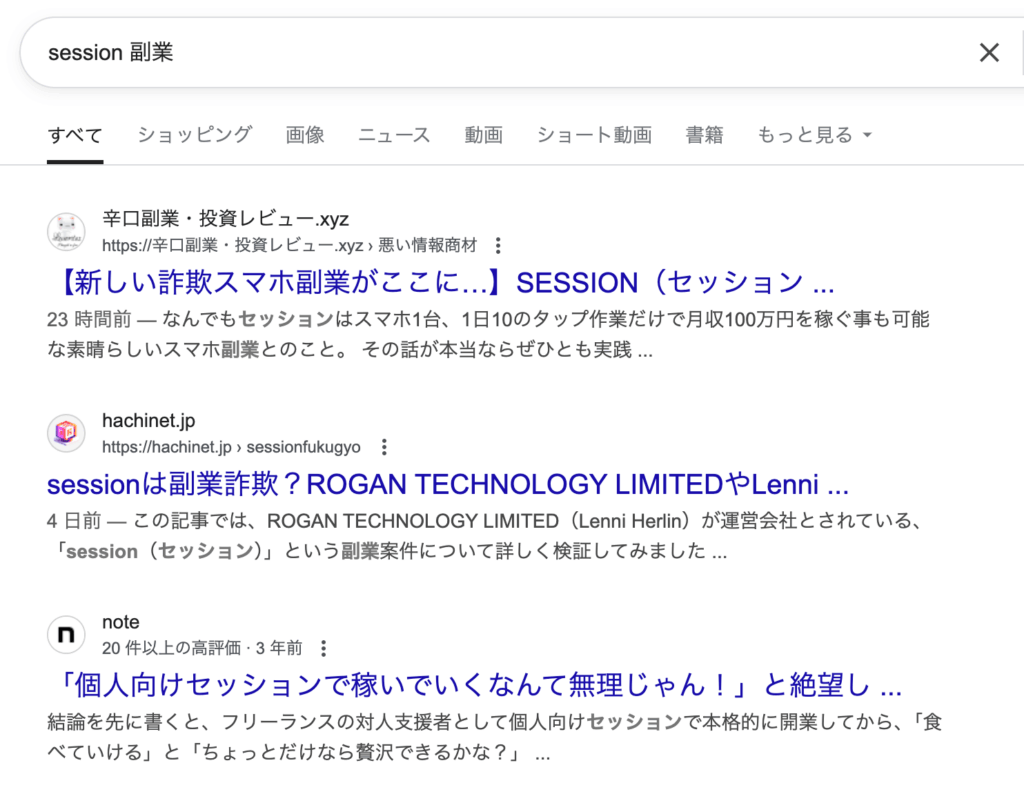Image resolution: width=1024 pixels, height=803 pixels.
Task: Open the 【新しい詐欺スマホ副業がここに…】 result
Action: point(442,282)
